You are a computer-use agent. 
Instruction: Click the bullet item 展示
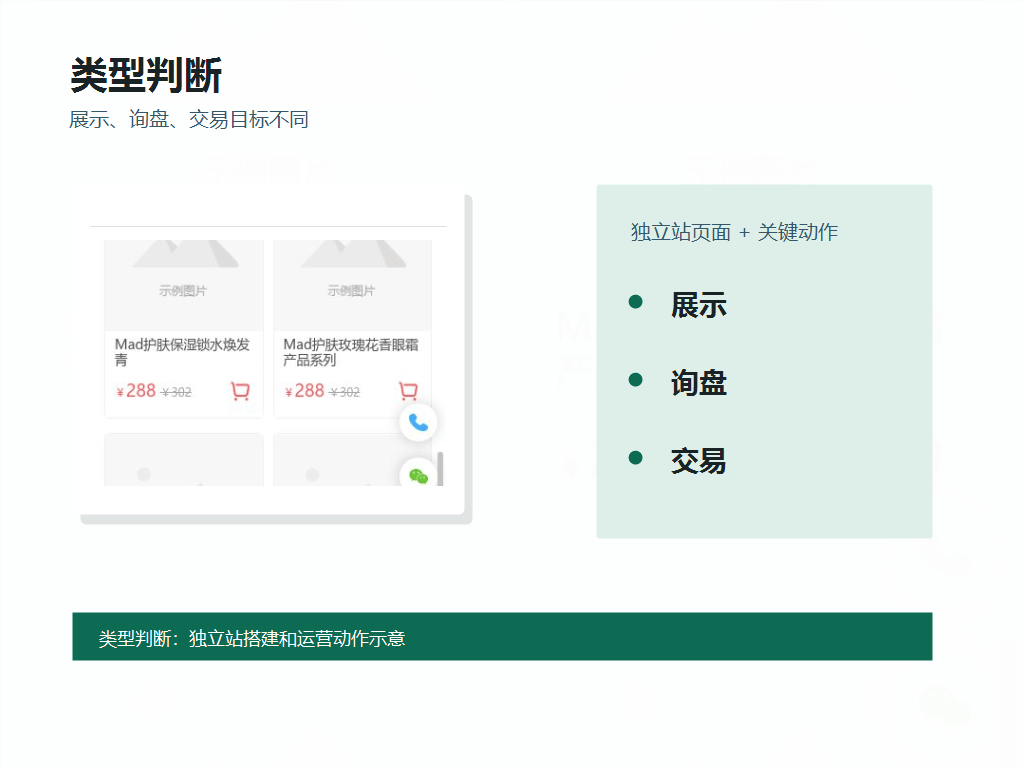tap(698, 305)
